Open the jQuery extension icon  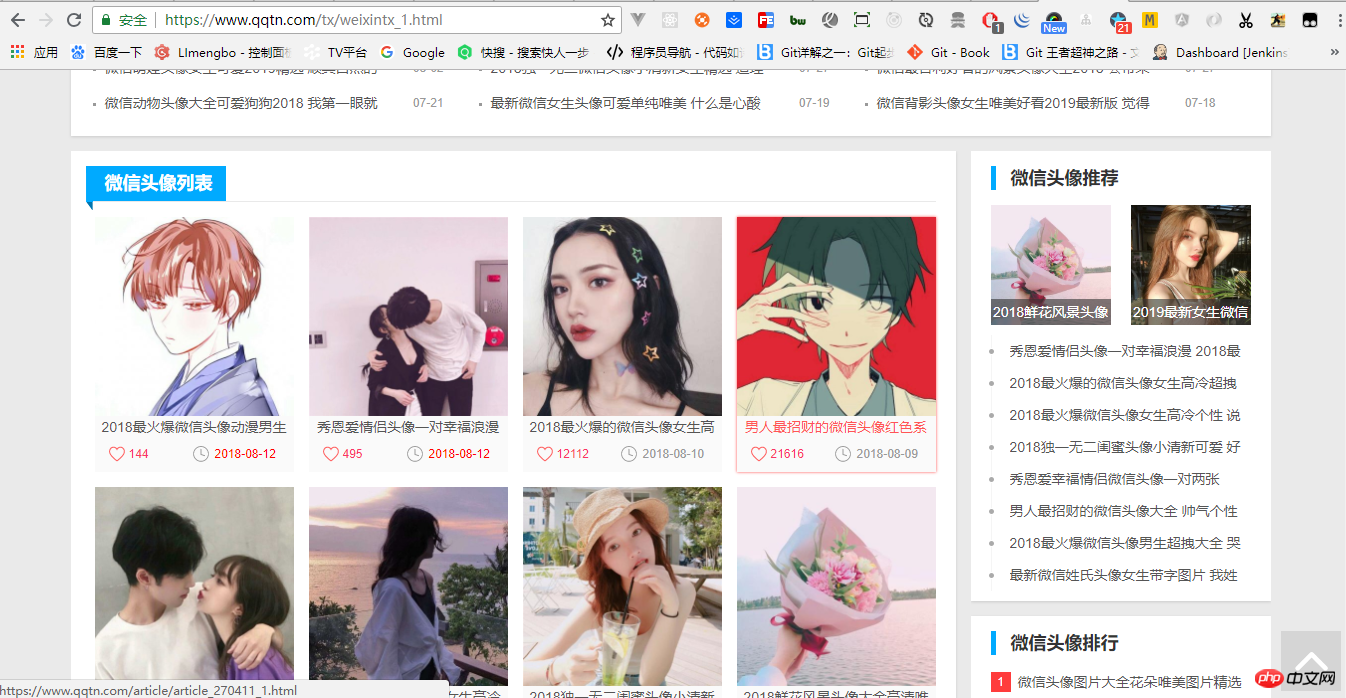(x=1022, y=20)
